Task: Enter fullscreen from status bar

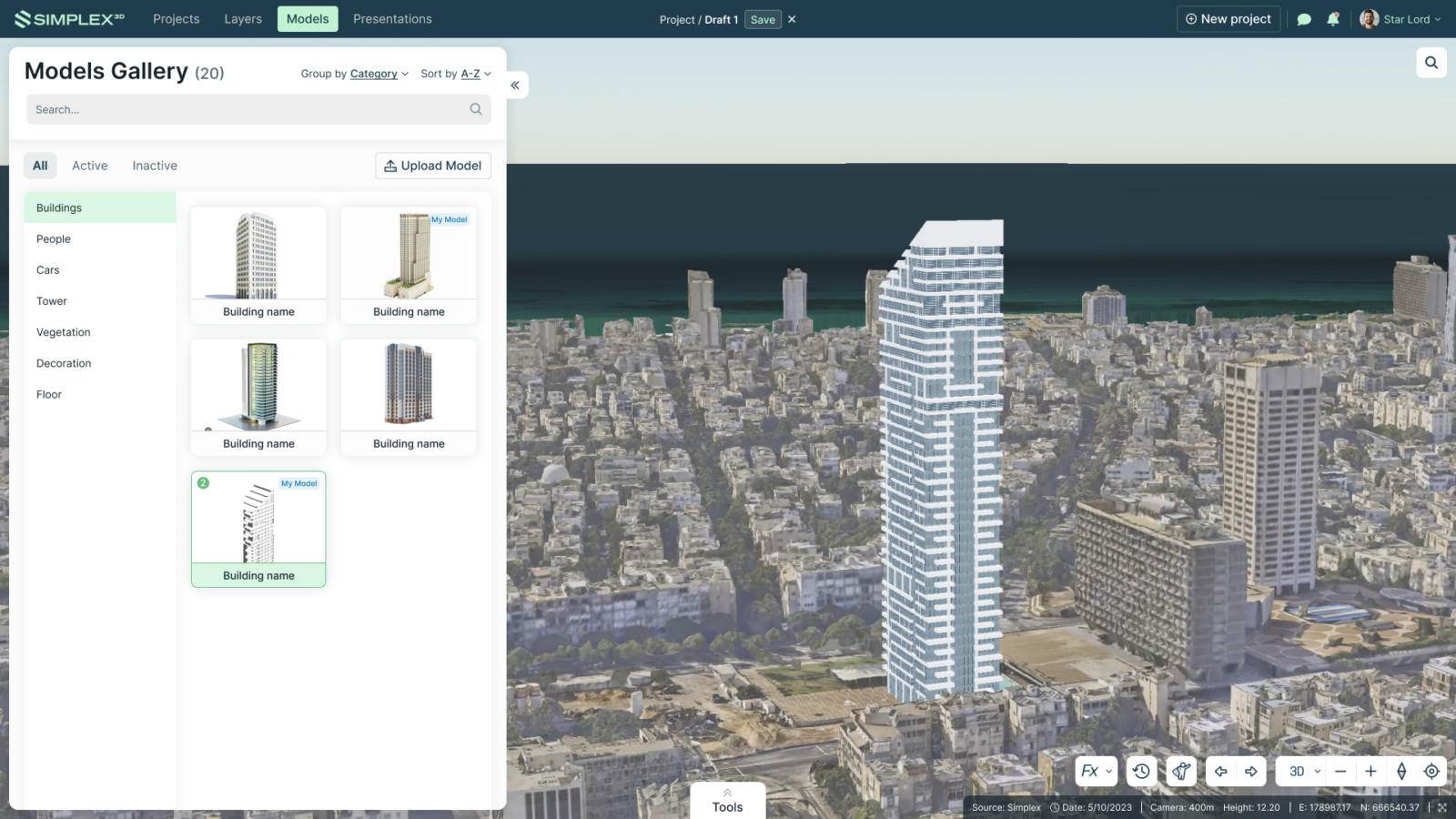Action: point(1442,807)
